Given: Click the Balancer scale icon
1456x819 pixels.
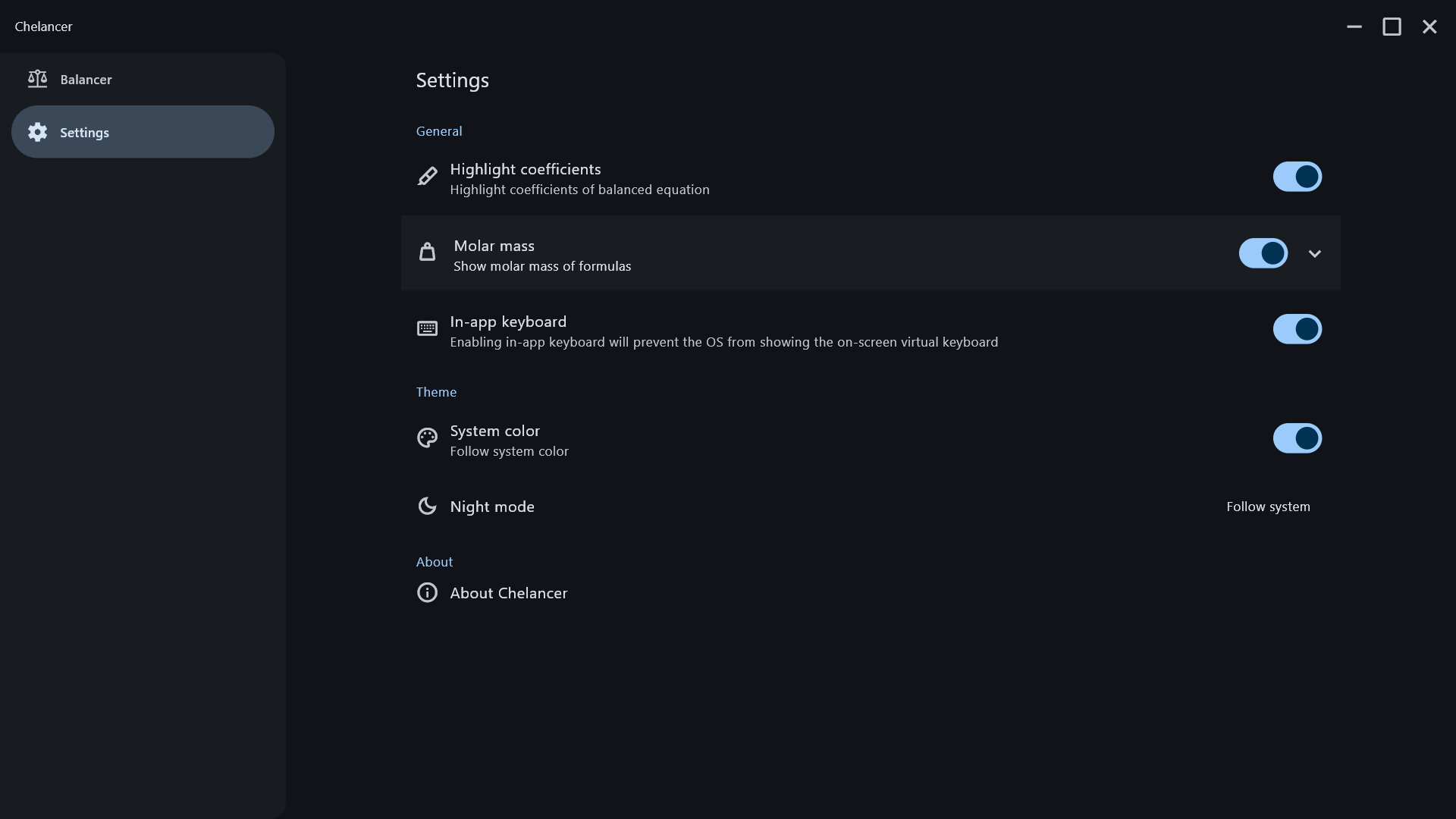Looking at the screenshot, I should (x=37, y=79).
